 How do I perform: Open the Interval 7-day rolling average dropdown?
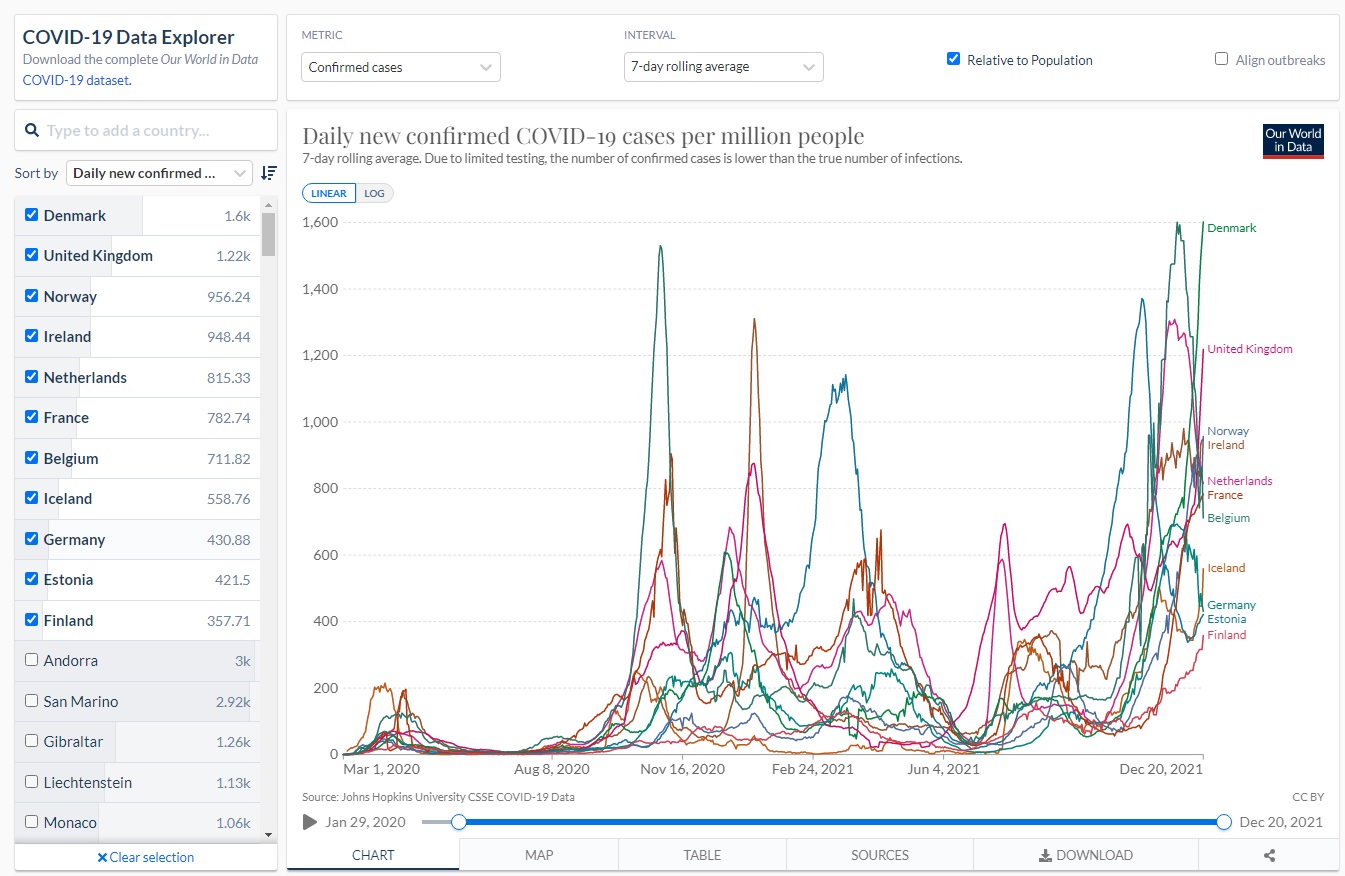tap(723, 67)
